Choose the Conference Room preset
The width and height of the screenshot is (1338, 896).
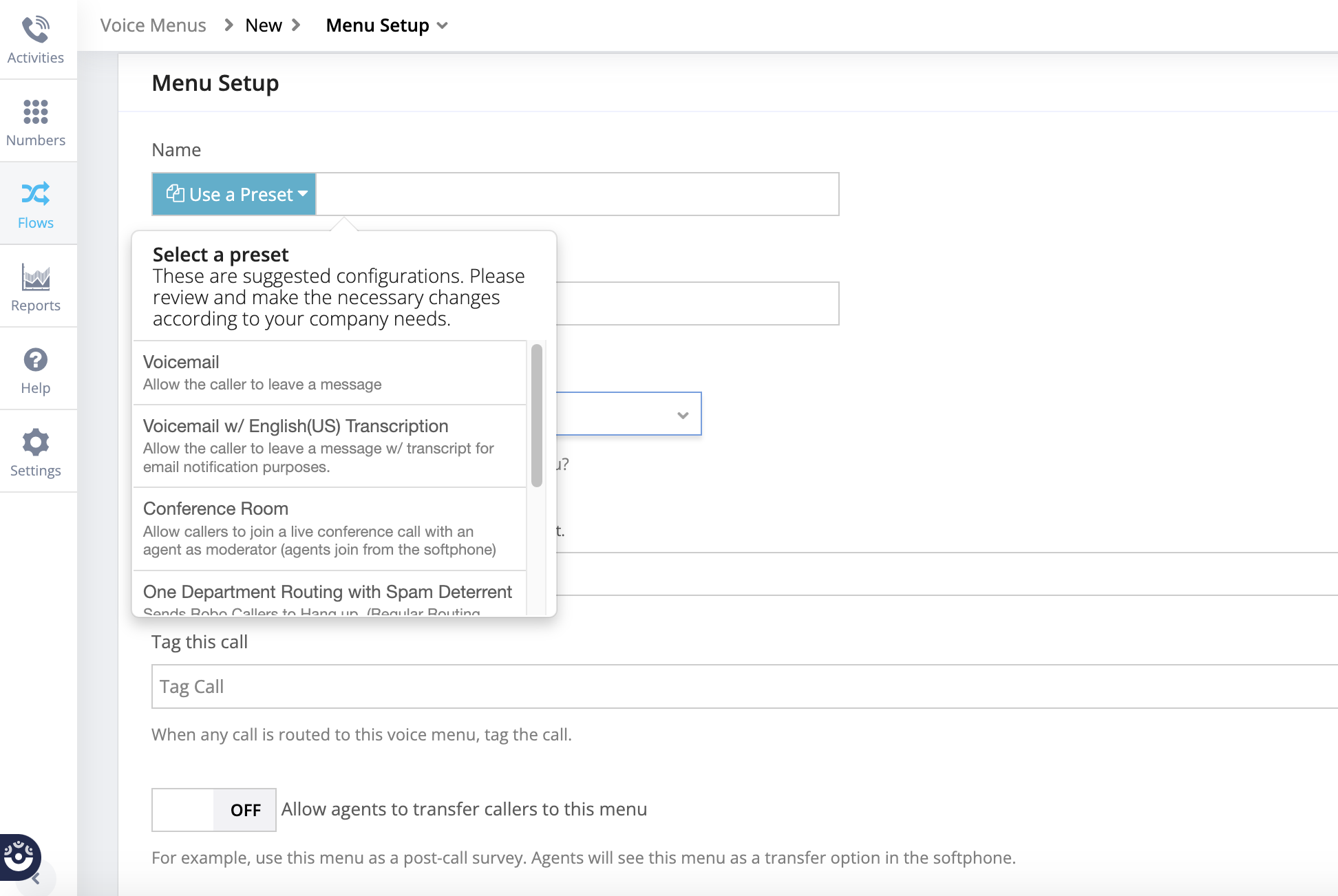(329, 529)
